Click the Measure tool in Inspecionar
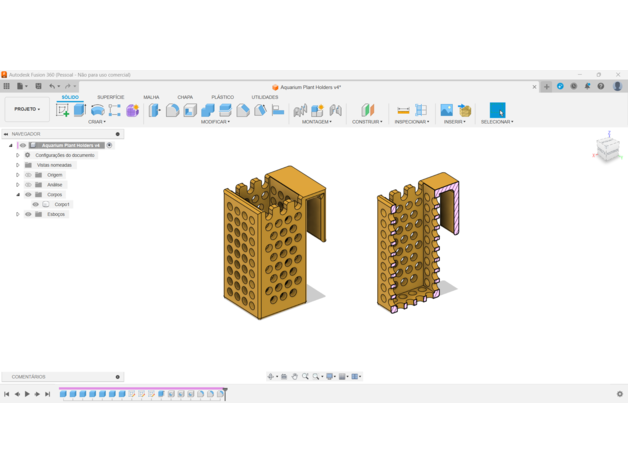This screenshot has height=472, width=628. (403, 110)
